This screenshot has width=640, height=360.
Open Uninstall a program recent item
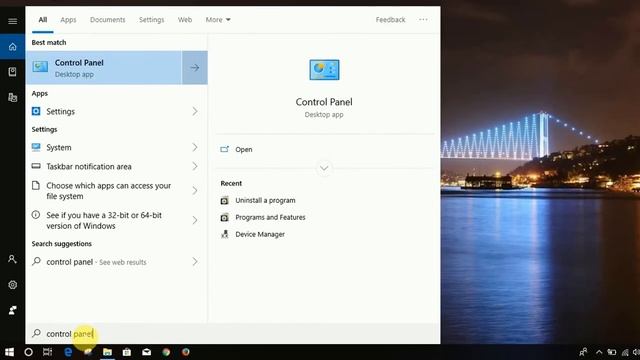265,200
